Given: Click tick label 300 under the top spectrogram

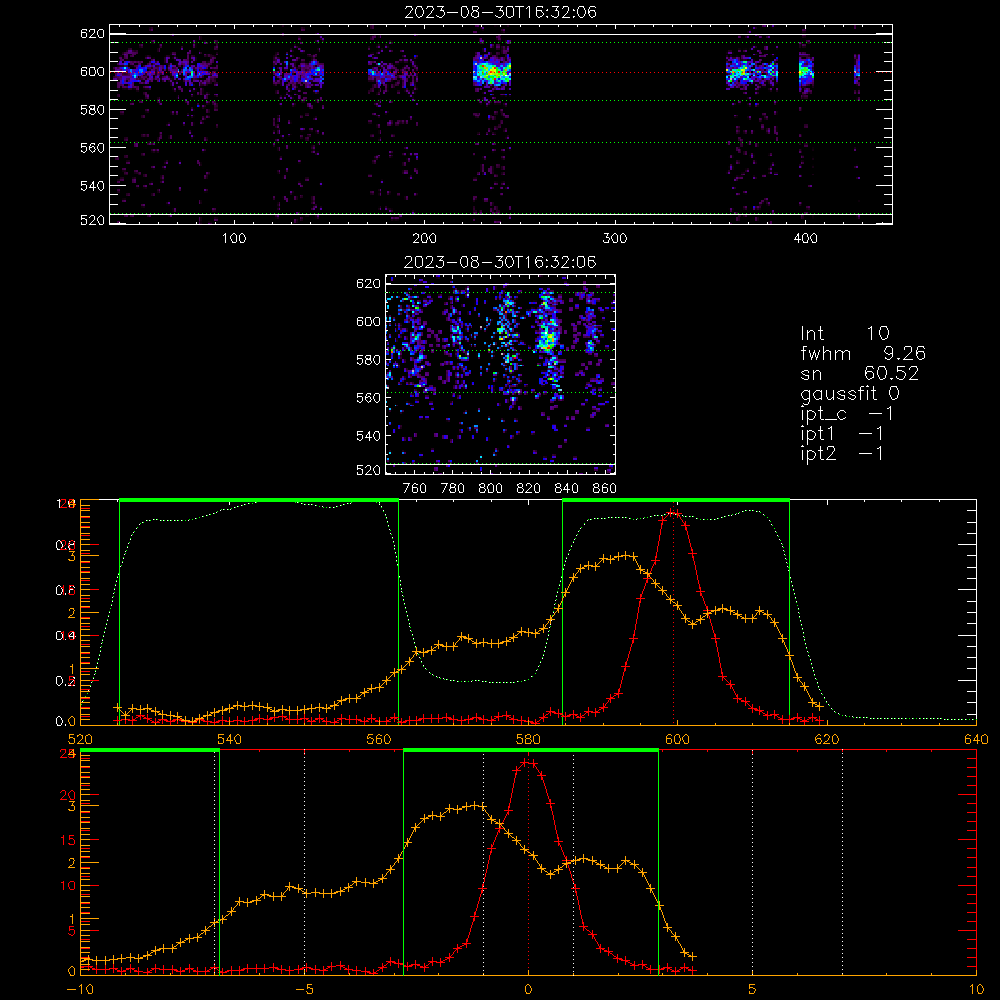Looking at the screenshot, I should click(615, 239).
